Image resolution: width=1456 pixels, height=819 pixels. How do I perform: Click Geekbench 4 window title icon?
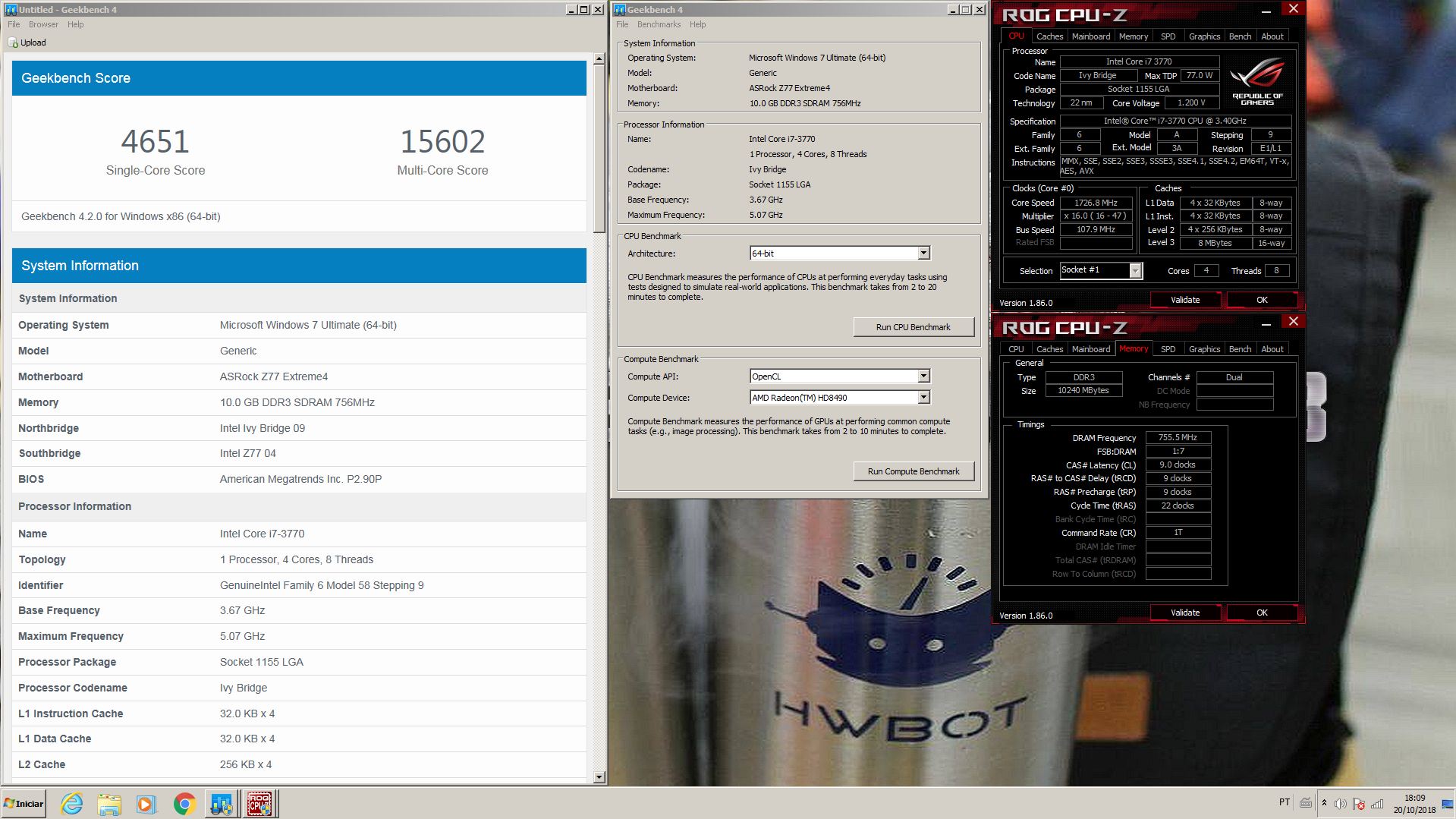619,9
